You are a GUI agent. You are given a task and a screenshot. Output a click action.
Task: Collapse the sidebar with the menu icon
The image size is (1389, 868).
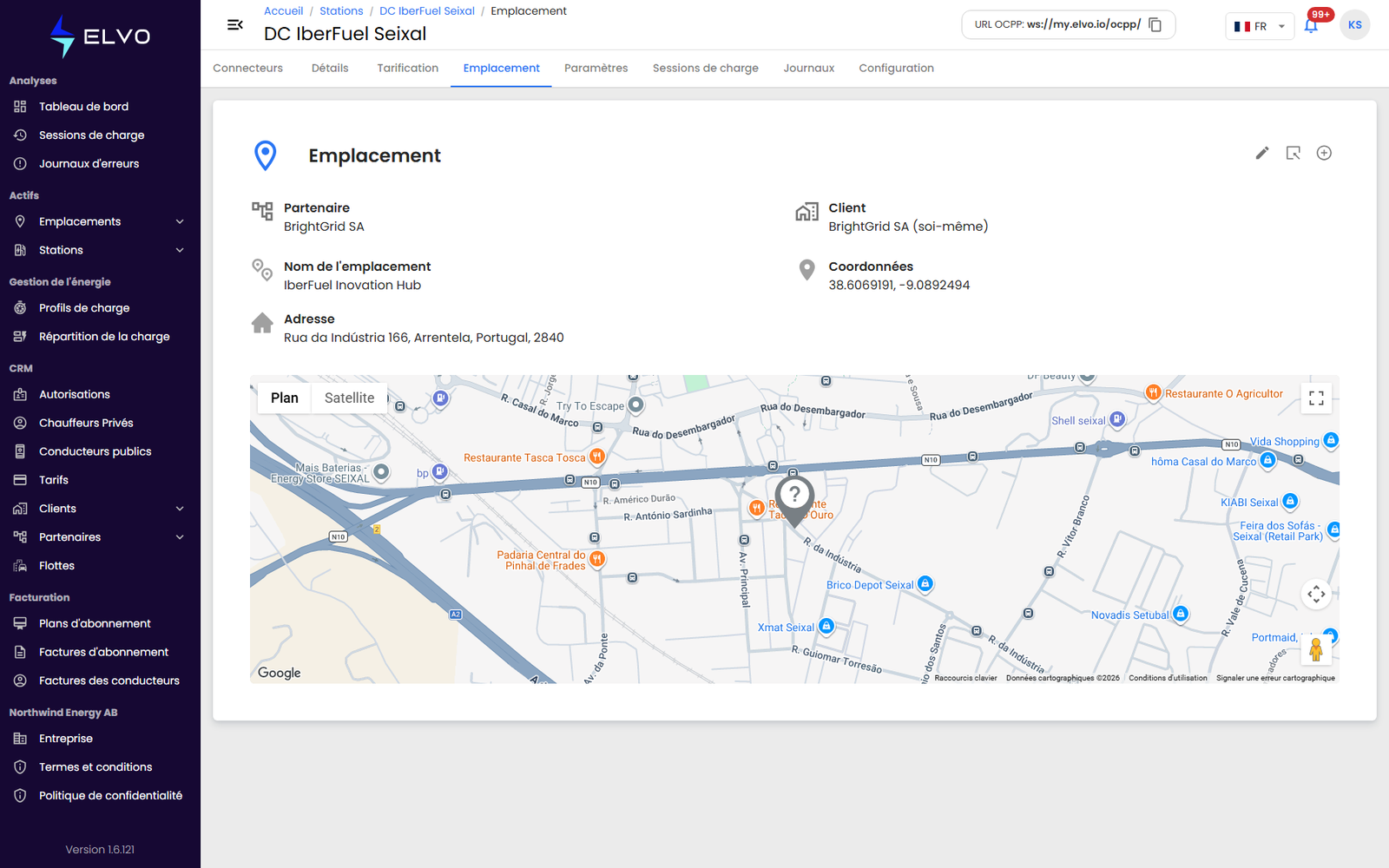tap(234, 25)
